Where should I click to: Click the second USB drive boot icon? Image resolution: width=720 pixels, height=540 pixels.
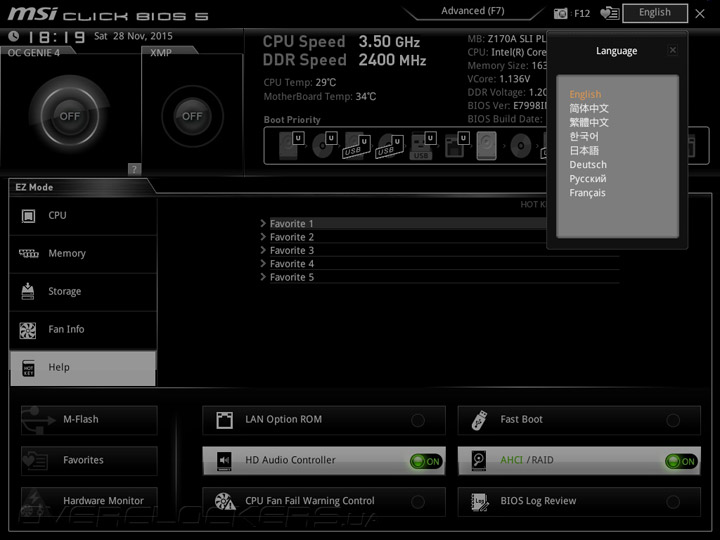tap(390, 146)
